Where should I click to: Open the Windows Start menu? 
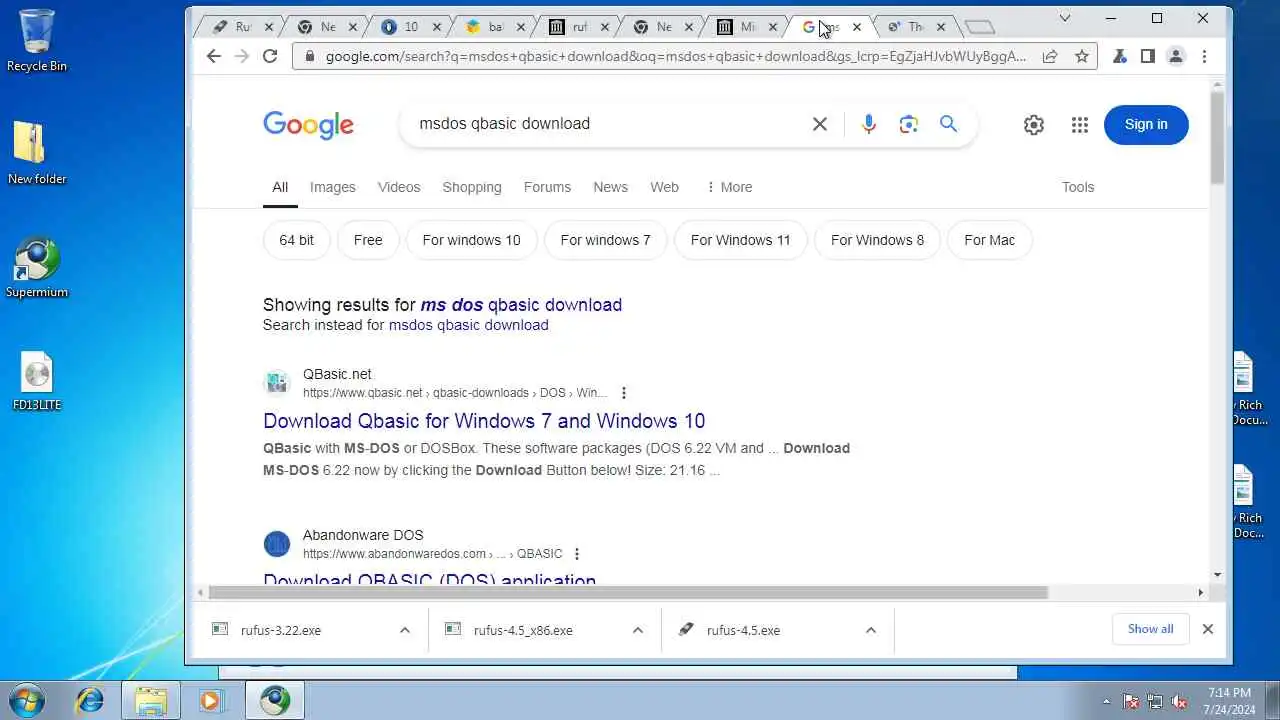coord(27,699)
